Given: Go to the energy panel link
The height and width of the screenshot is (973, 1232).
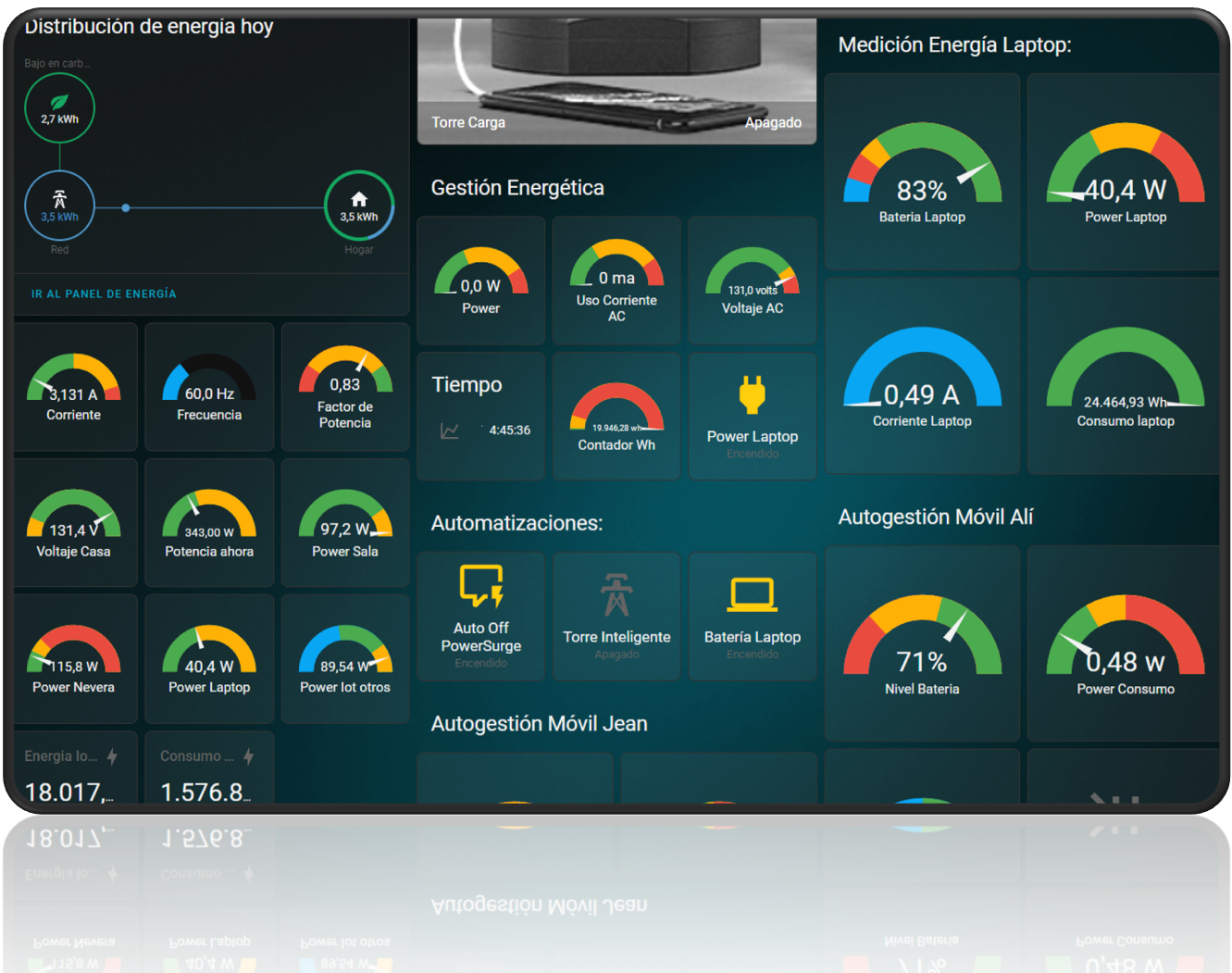Looking at the screenshot, I should point(104,293).
